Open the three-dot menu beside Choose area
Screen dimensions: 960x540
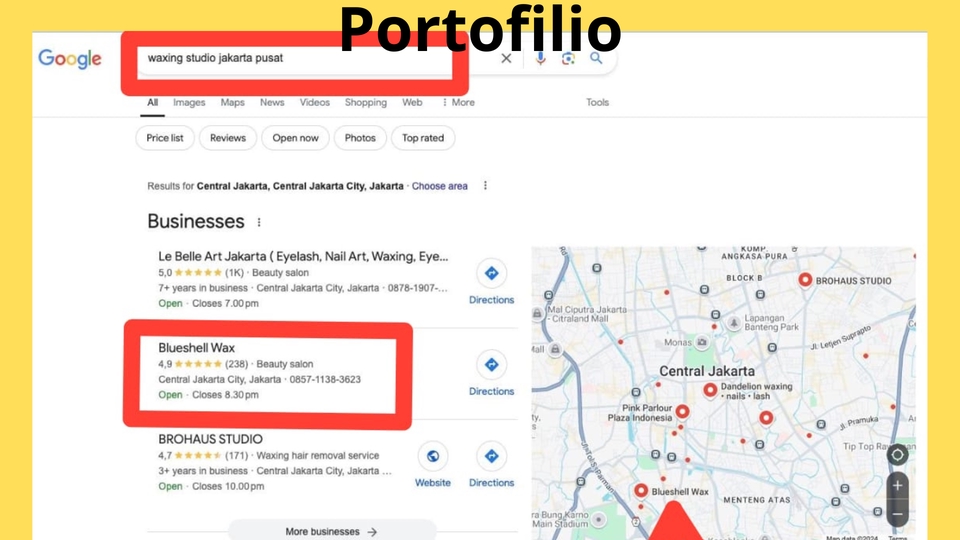[486, 186]
